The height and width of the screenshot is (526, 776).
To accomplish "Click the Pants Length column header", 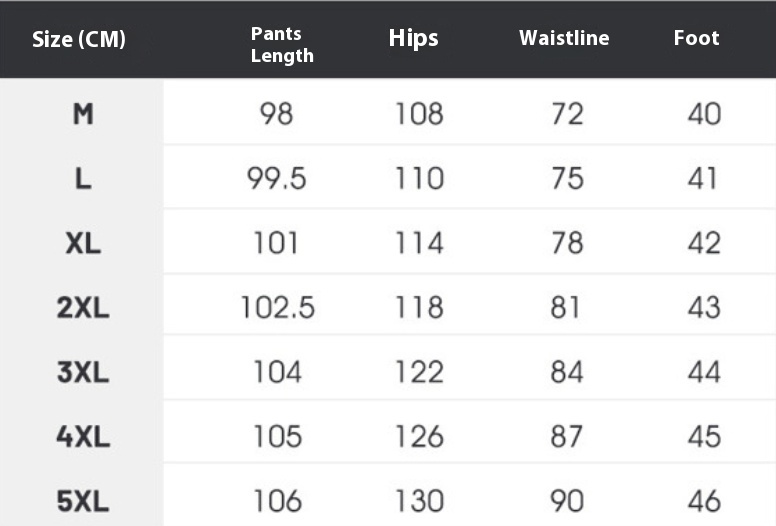I will click(281, 45).
